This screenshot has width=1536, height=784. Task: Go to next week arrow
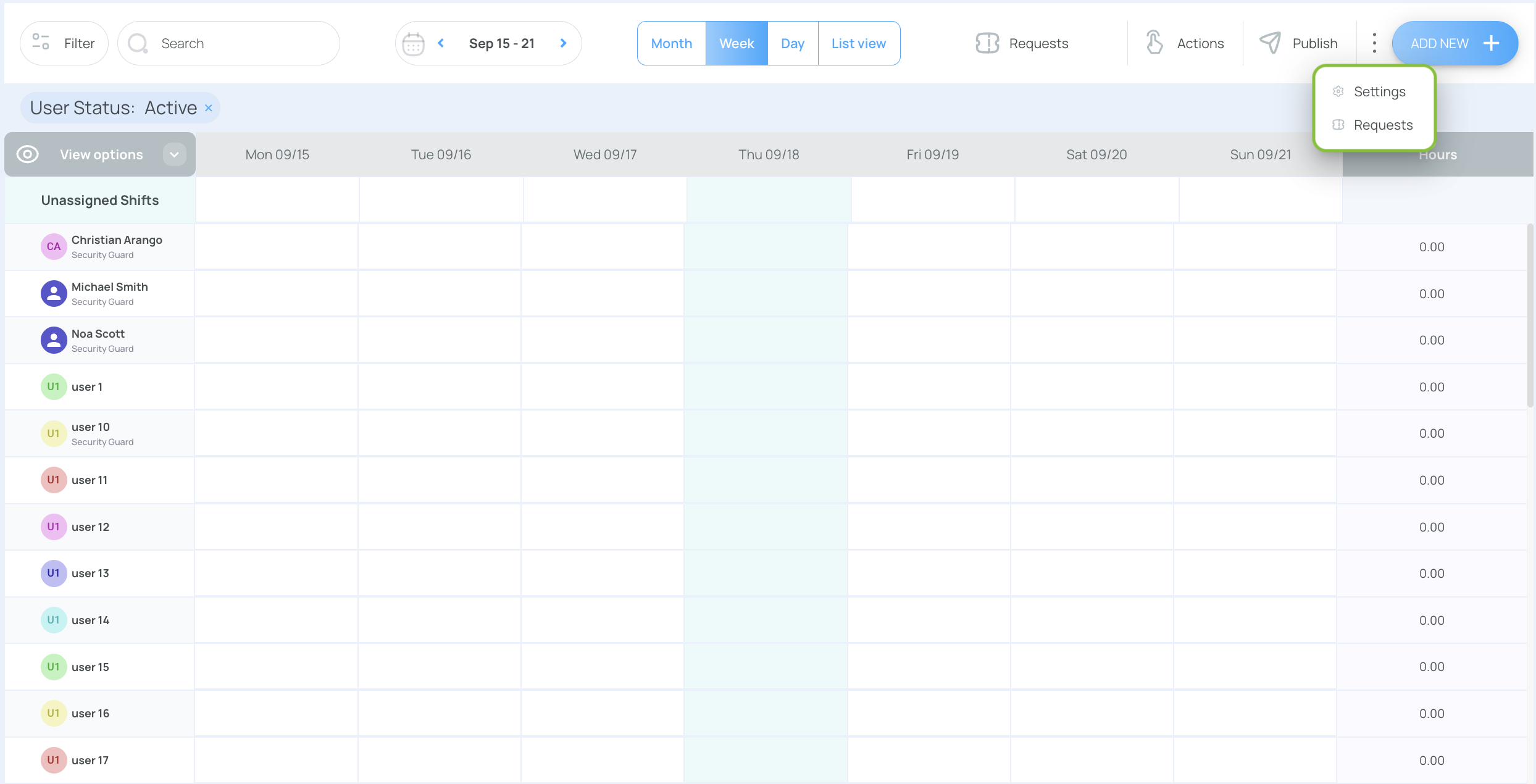563,43
